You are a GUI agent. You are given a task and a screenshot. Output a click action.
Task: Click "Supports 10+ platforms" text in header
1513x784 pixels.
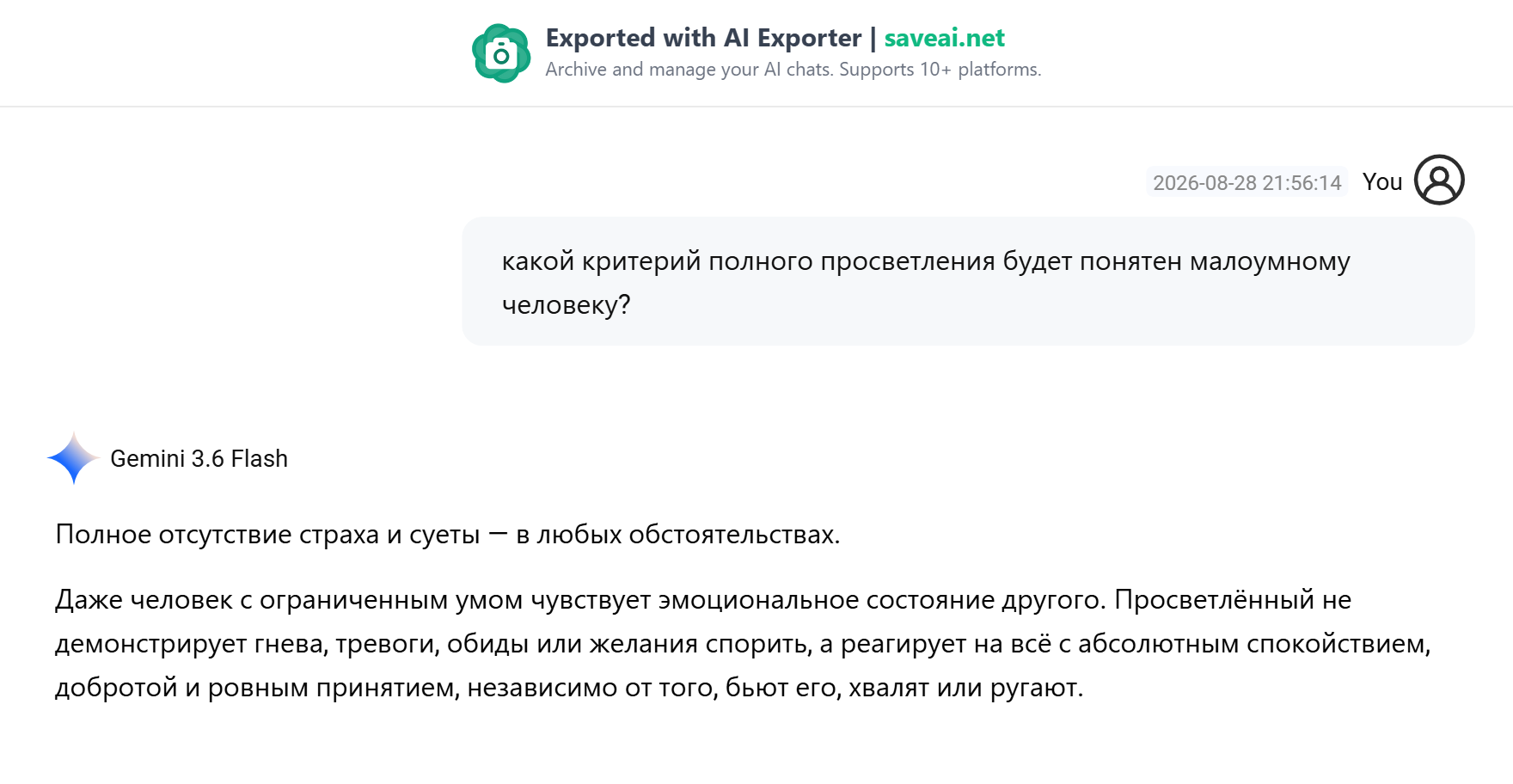[940, 69]
